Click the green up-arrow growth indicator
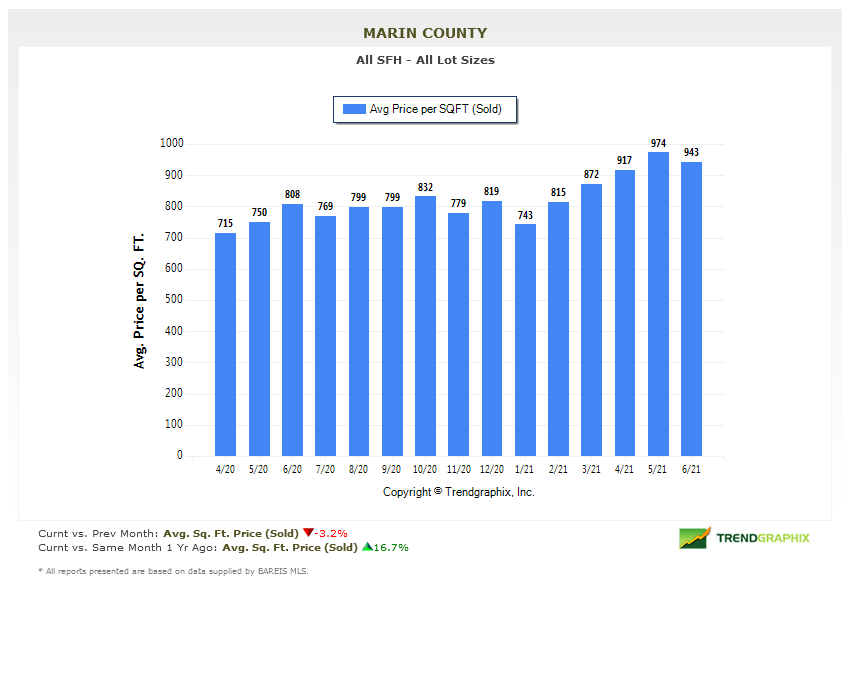Image resolution: width=850 pixels, height=700 pixels. 365,548
